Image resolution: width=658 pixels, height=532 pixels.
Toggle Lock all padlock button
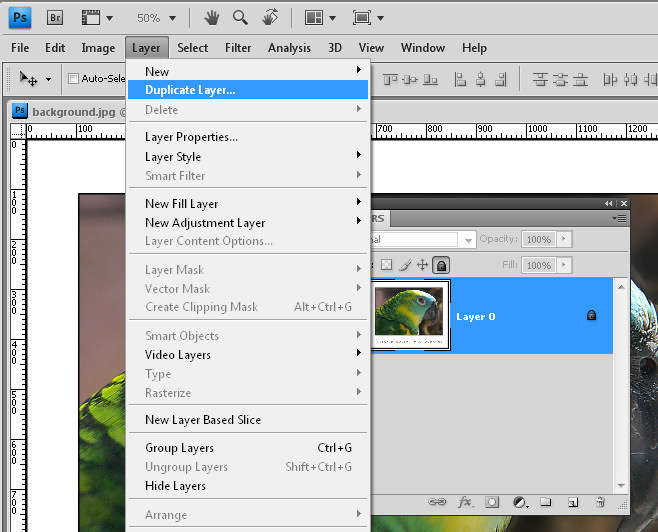coord(441,265)
